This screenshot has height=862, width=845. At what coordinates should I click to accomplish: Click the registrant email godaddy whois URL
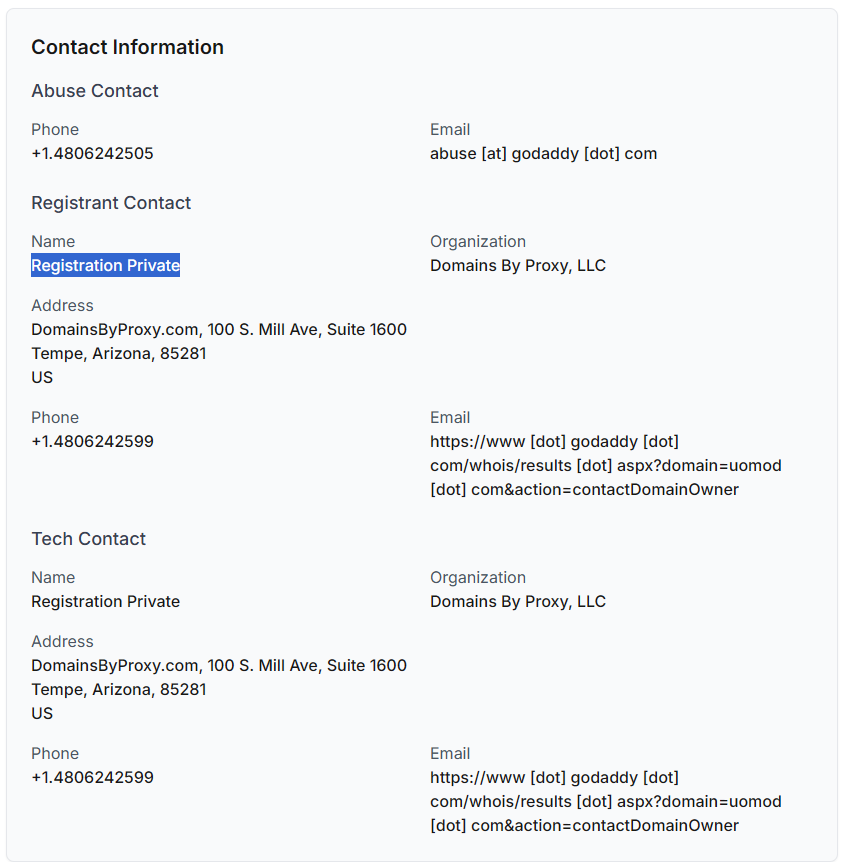(606, 466)
